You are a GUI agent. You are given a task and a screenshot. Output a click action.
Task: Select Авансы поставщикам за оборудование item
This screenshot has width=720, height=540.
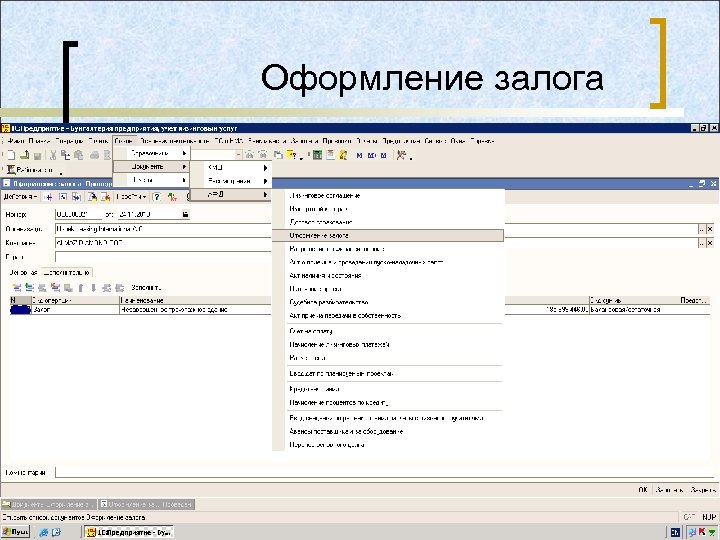tap(388, 432)
